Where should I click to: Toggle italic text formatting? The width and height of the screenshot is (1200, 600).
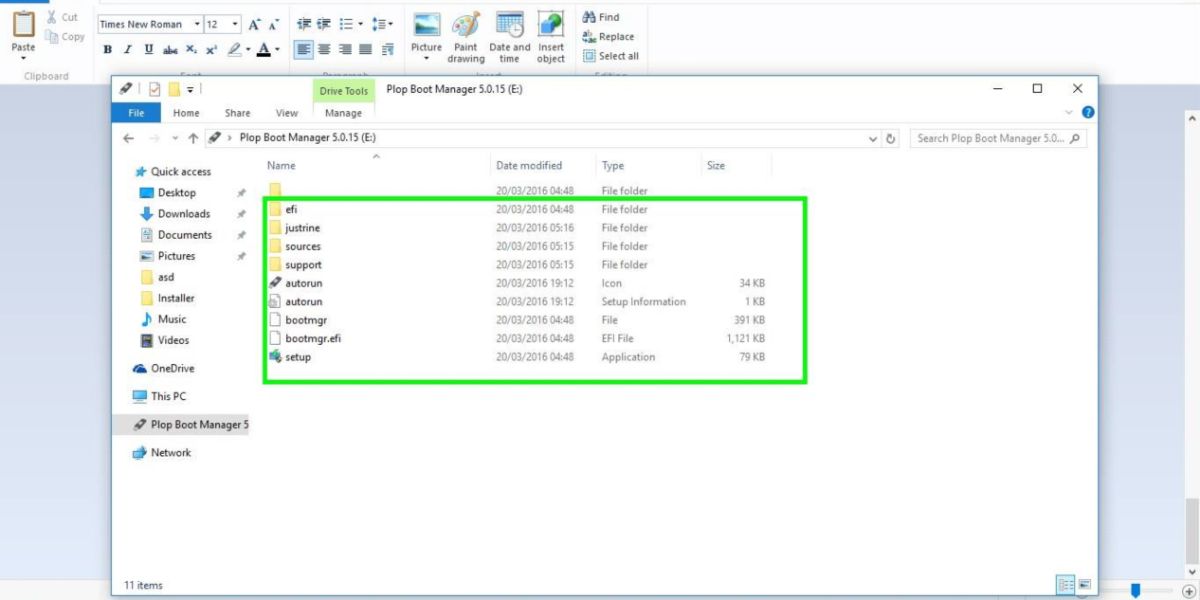[128, 50]
